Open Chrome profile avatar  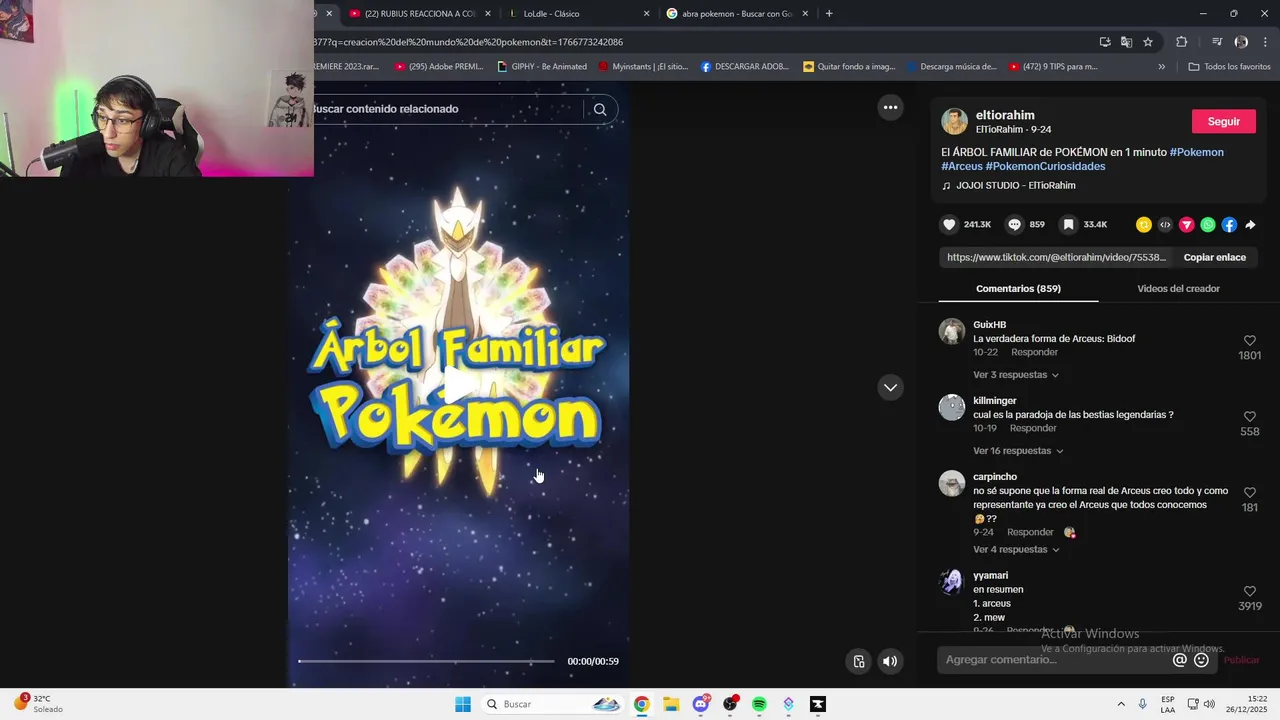(1241, 42)
